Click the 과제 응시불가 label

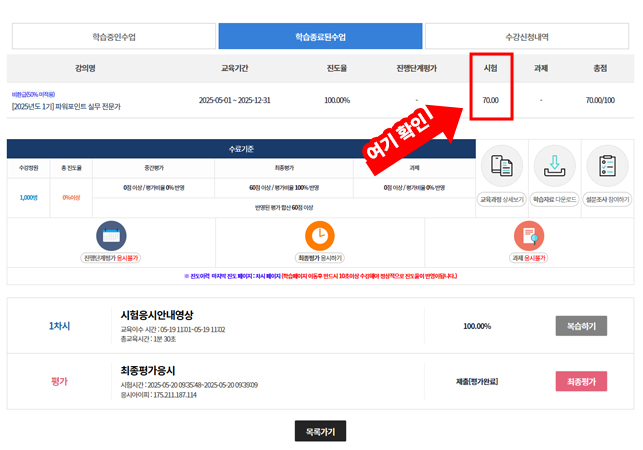528,258
